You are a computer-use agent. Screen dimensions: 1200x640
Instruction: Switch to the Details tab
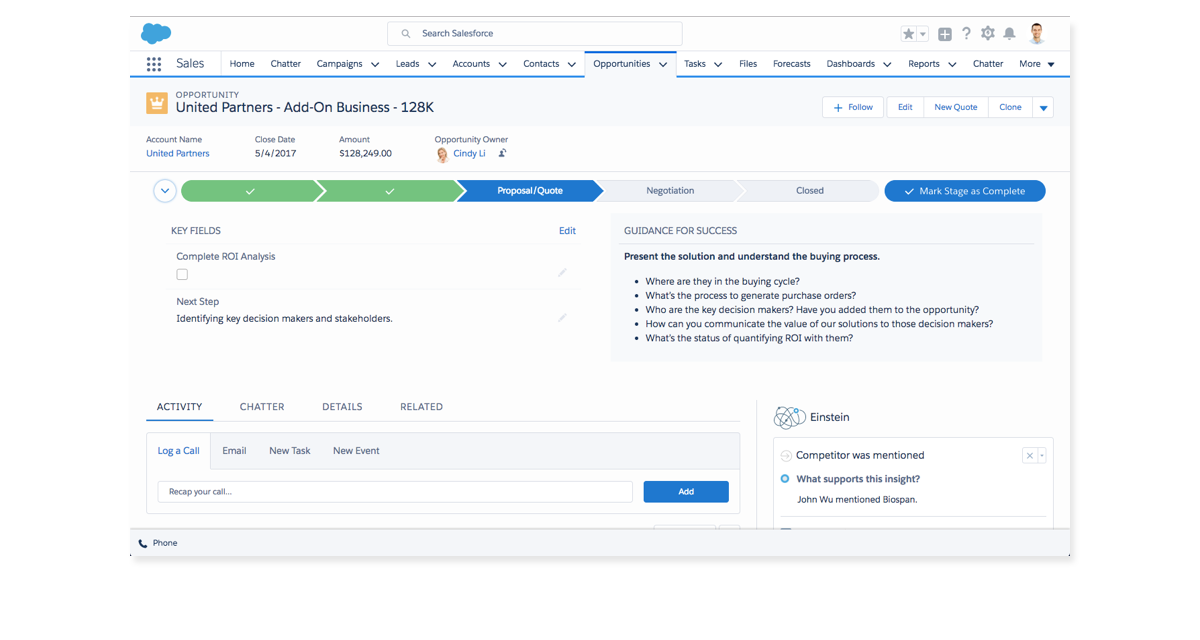point(342,407)
